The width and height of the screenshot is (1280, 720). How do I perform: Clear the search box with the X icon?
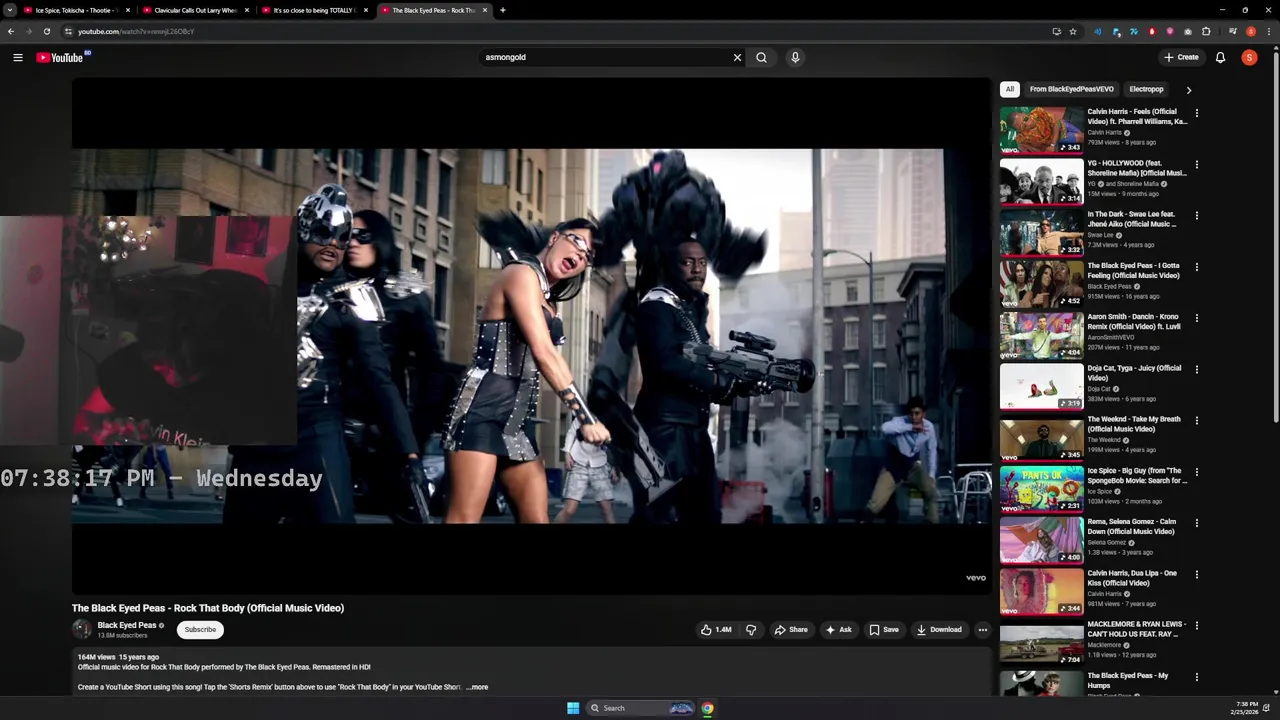(737, 57)
